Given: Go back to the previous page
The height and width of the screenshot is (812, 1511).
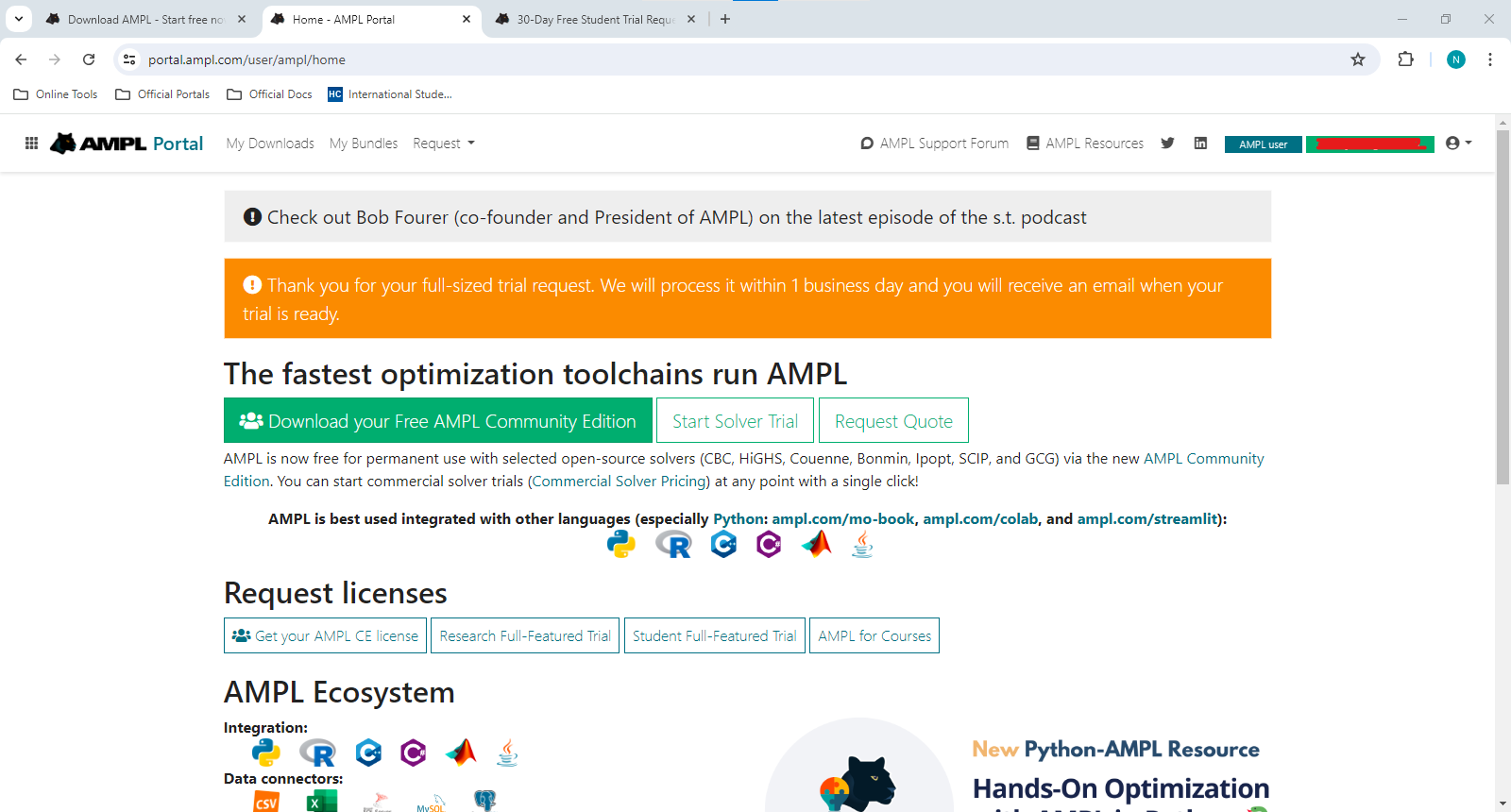Looking at the screenshot, I should [21, 59].
